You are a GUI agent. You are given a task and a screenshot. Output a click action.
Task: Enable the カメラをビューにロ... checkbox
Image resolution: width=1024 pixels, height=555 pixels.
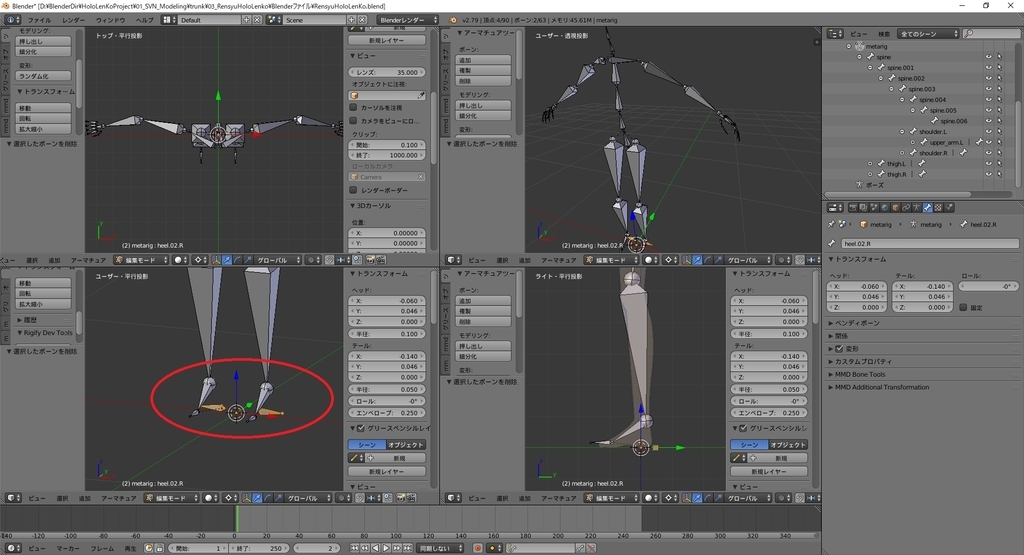tap(353, 121)
